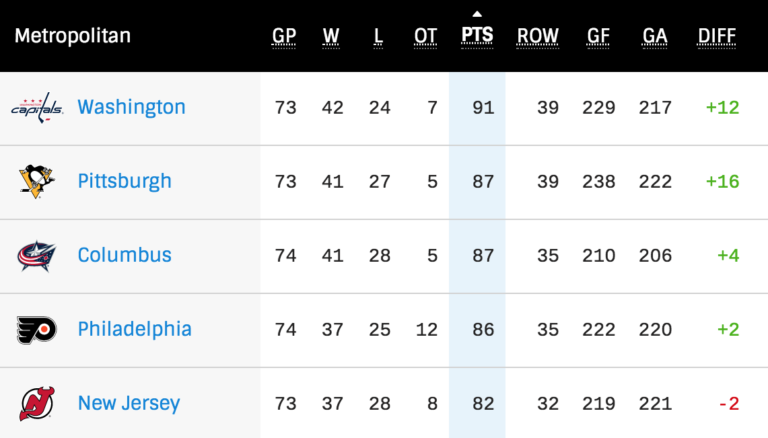Sort standings by GP column
768x438 pixels.
click(285, 36)
